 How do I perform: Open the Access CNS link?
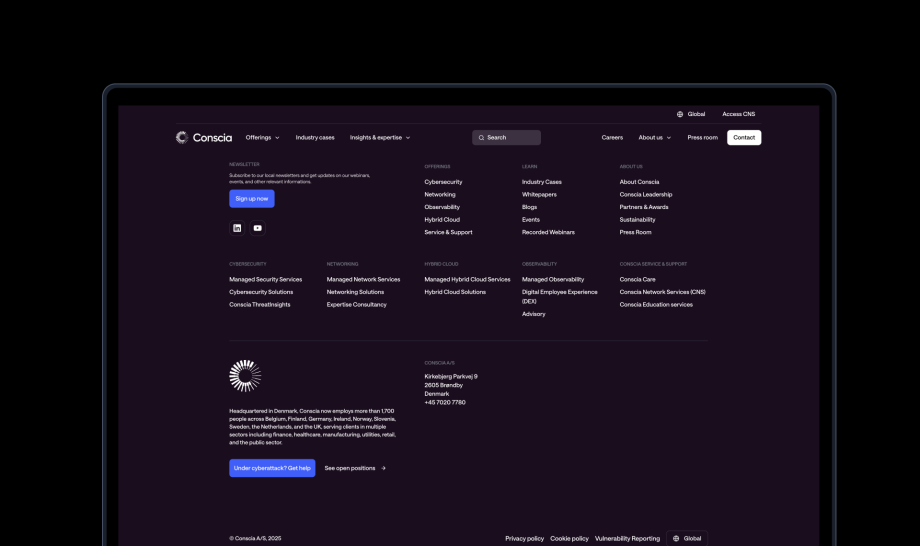click(738, 114)
